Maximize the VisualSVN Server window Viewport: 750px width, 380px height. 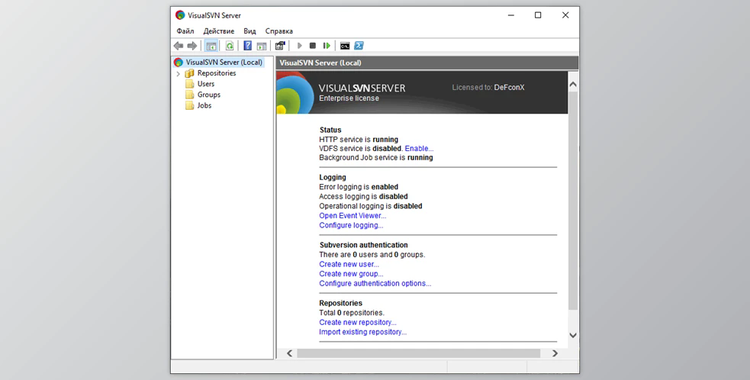(x=538, y=15)
